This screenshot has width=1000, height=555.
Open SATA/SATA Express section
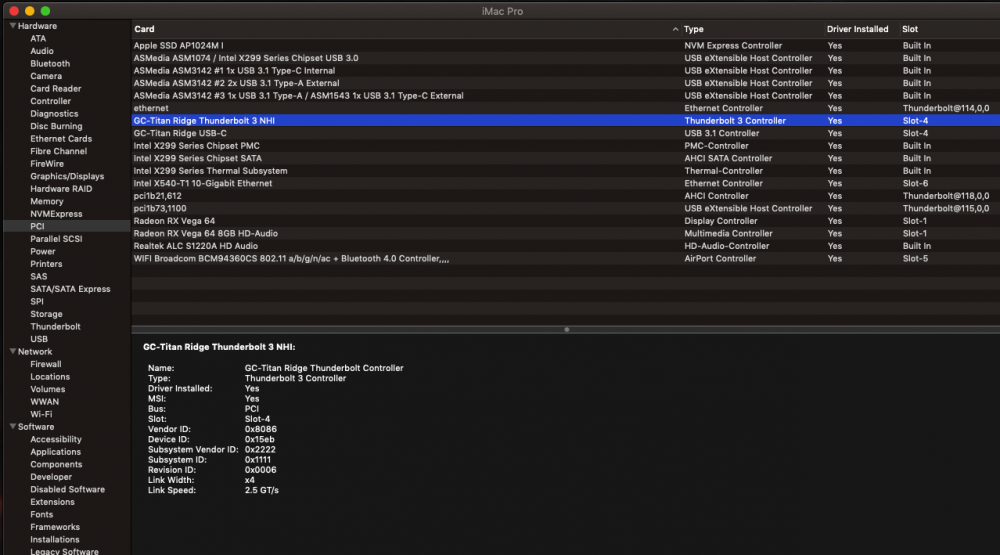coord(70,289)
